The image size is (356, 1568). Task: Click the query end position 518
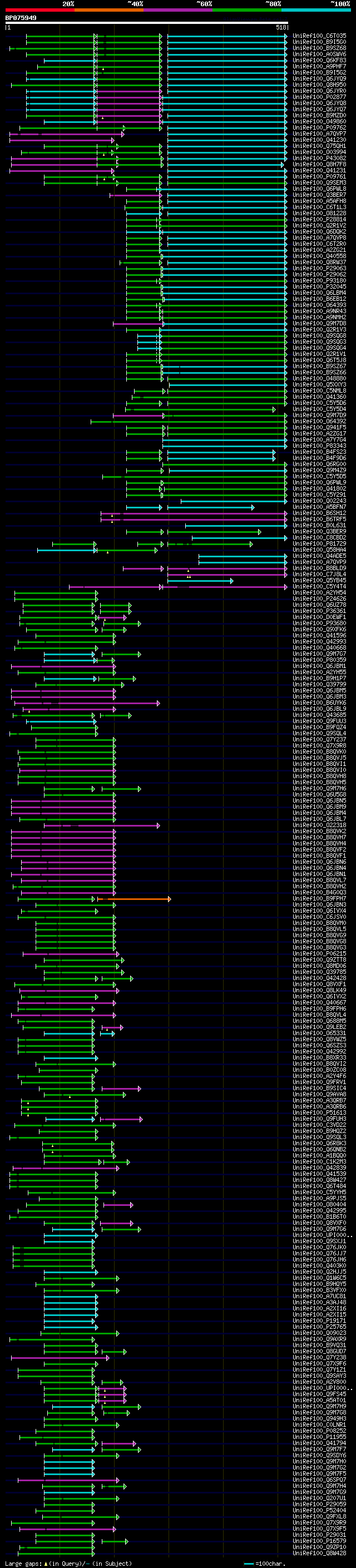(x=281, y=27)
